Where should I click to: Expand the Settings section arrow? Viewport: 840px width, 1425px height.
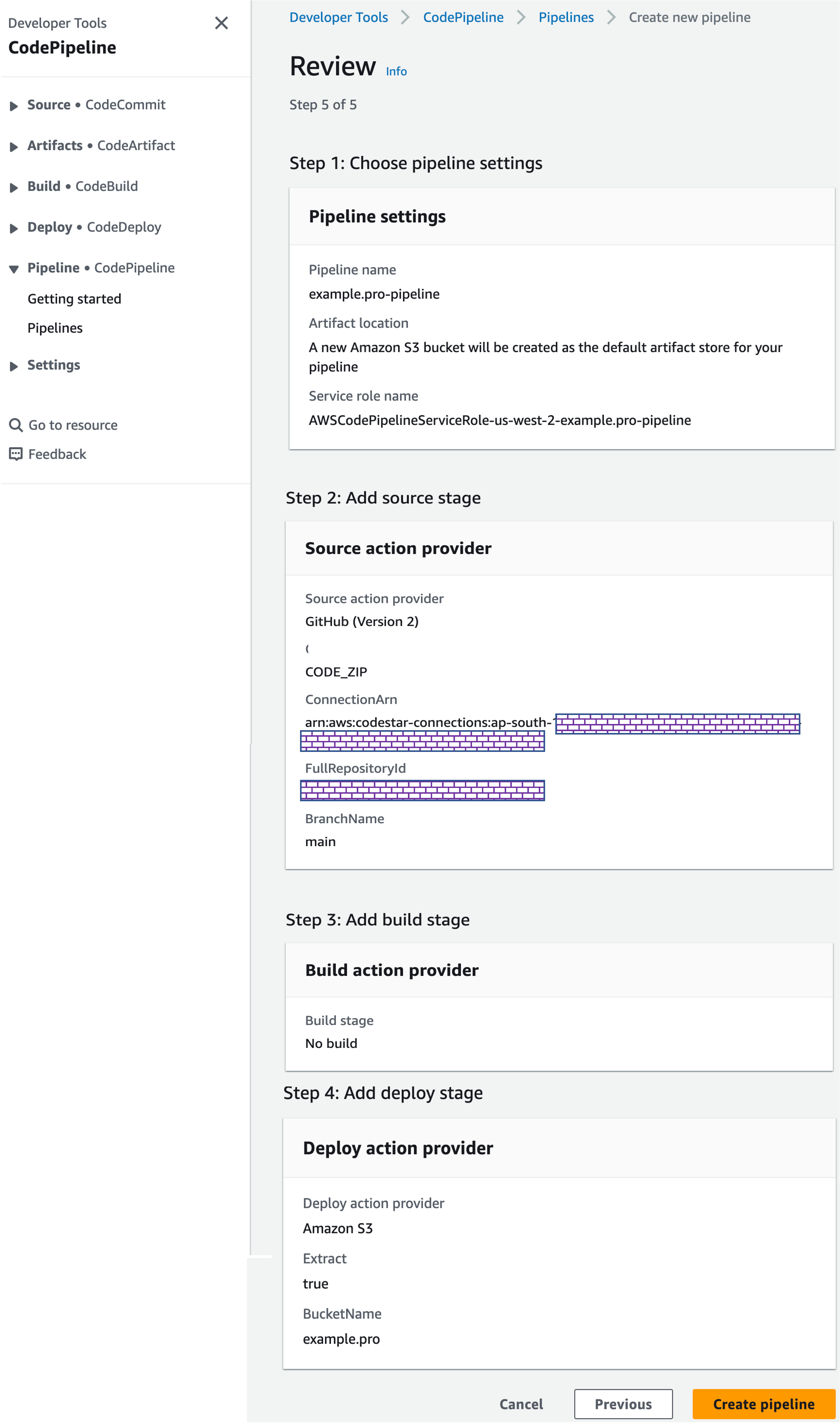pos(14,366)
